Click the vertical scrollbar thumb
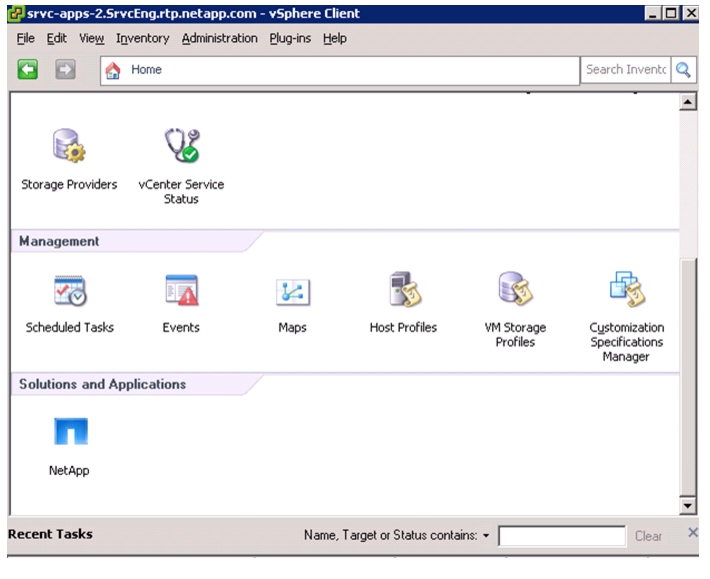This screenshot has height=579, width=710. click(688, 378)
